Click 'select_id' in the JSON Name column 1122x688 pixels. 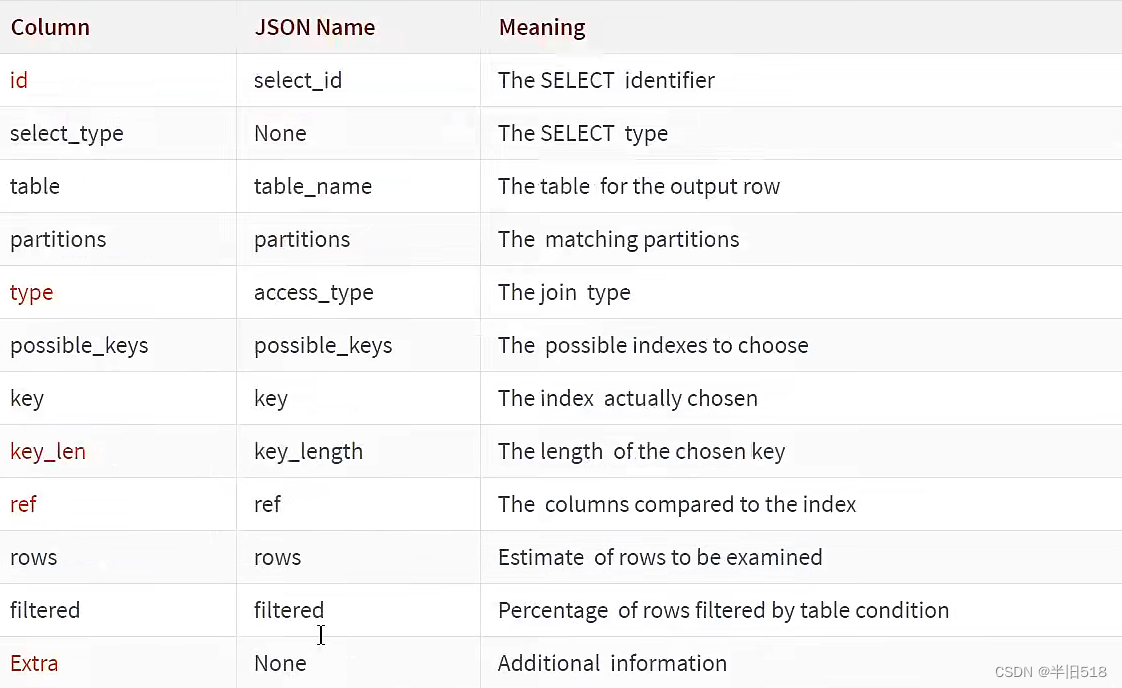click(x=298, y=81)
